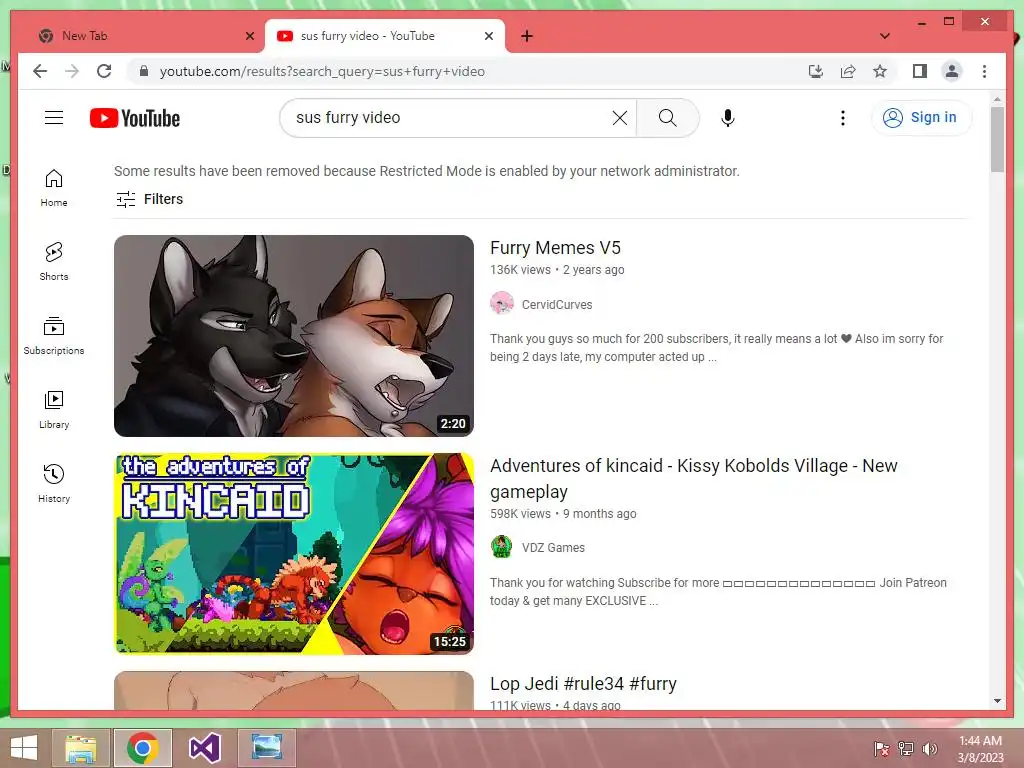Viewport: 1024px width, 768px height.
Task: Click the VDZ Games channel avatar
Action: 502,547
